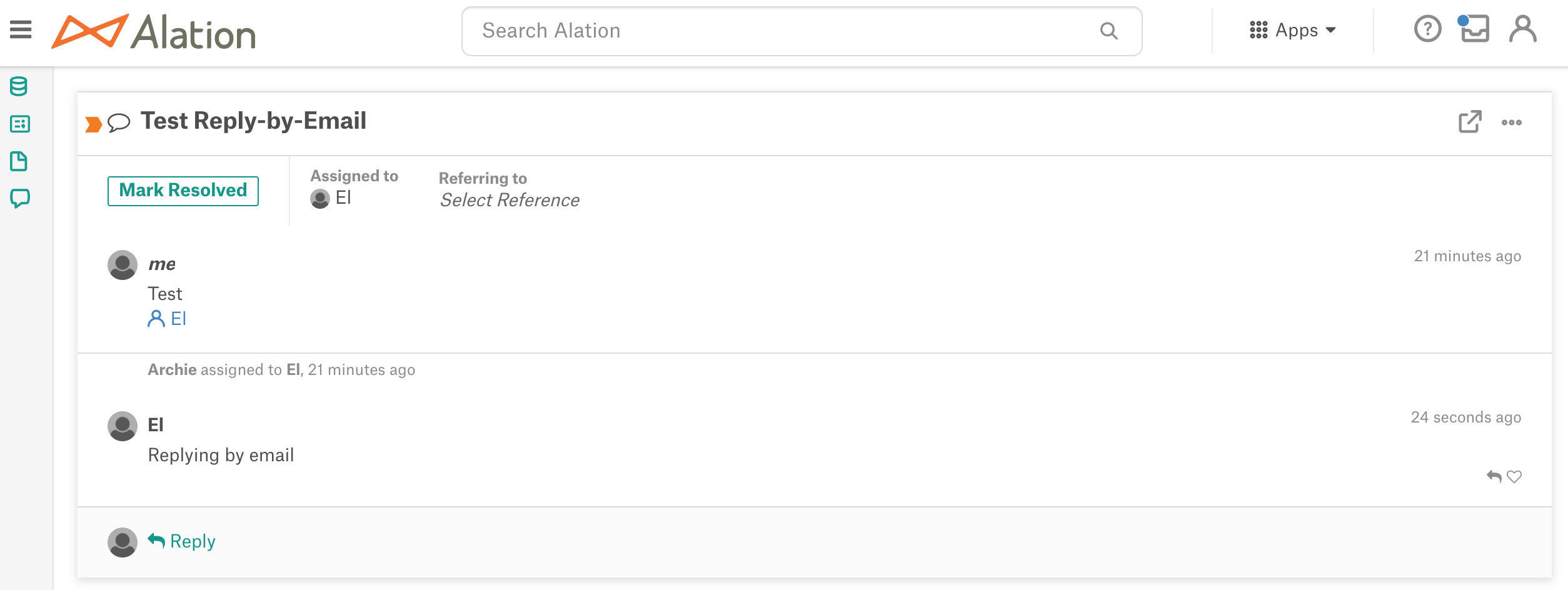
Task: Open conversation in new window icon
Action: [1470, 122]
